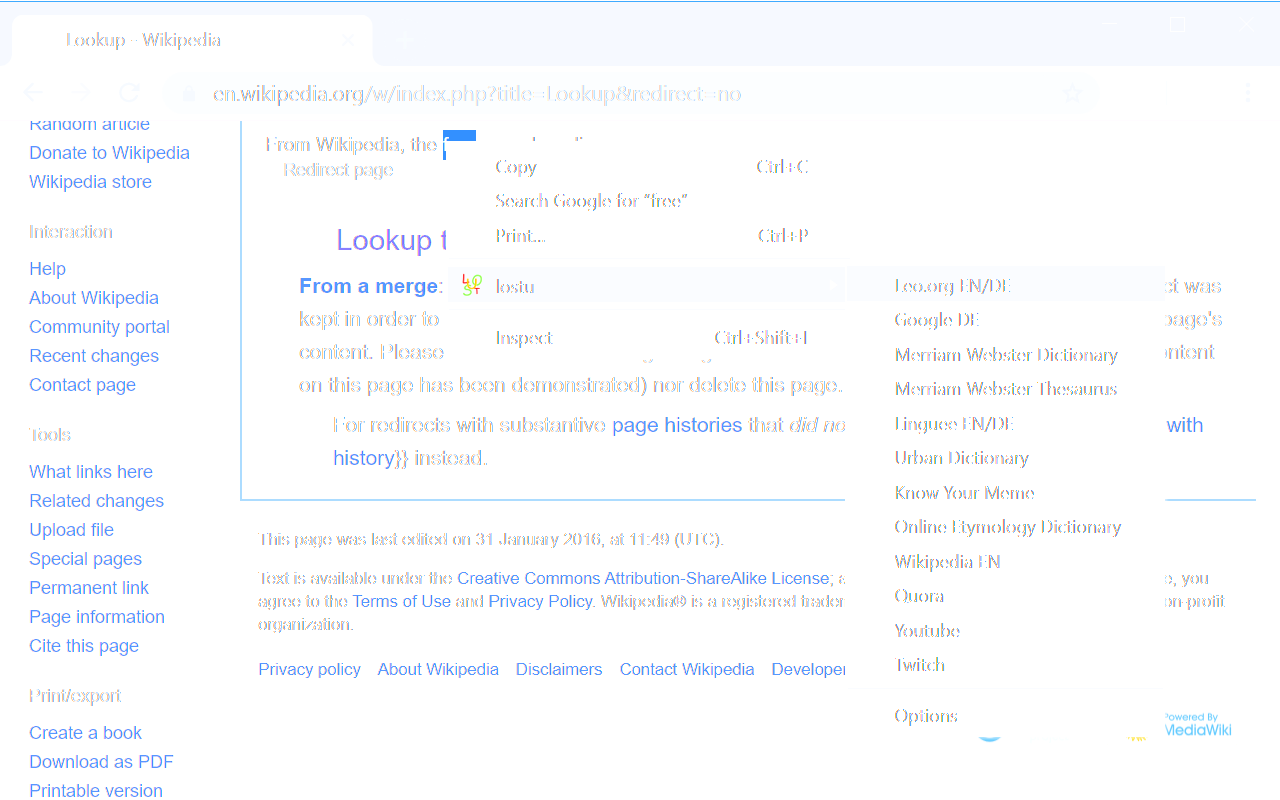The image size is (1280, 800).
Task: Bookmark this page with the star
Action: pyautogui.click(x=1073, y=94)
